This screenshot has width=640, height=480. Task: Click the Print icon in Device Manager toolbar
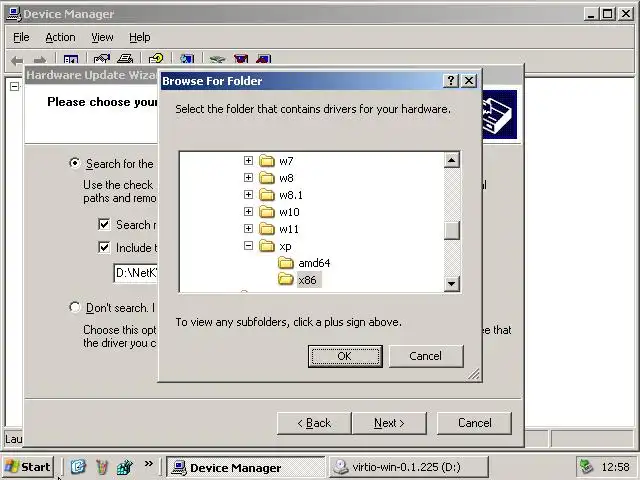(x=124, y=60)
